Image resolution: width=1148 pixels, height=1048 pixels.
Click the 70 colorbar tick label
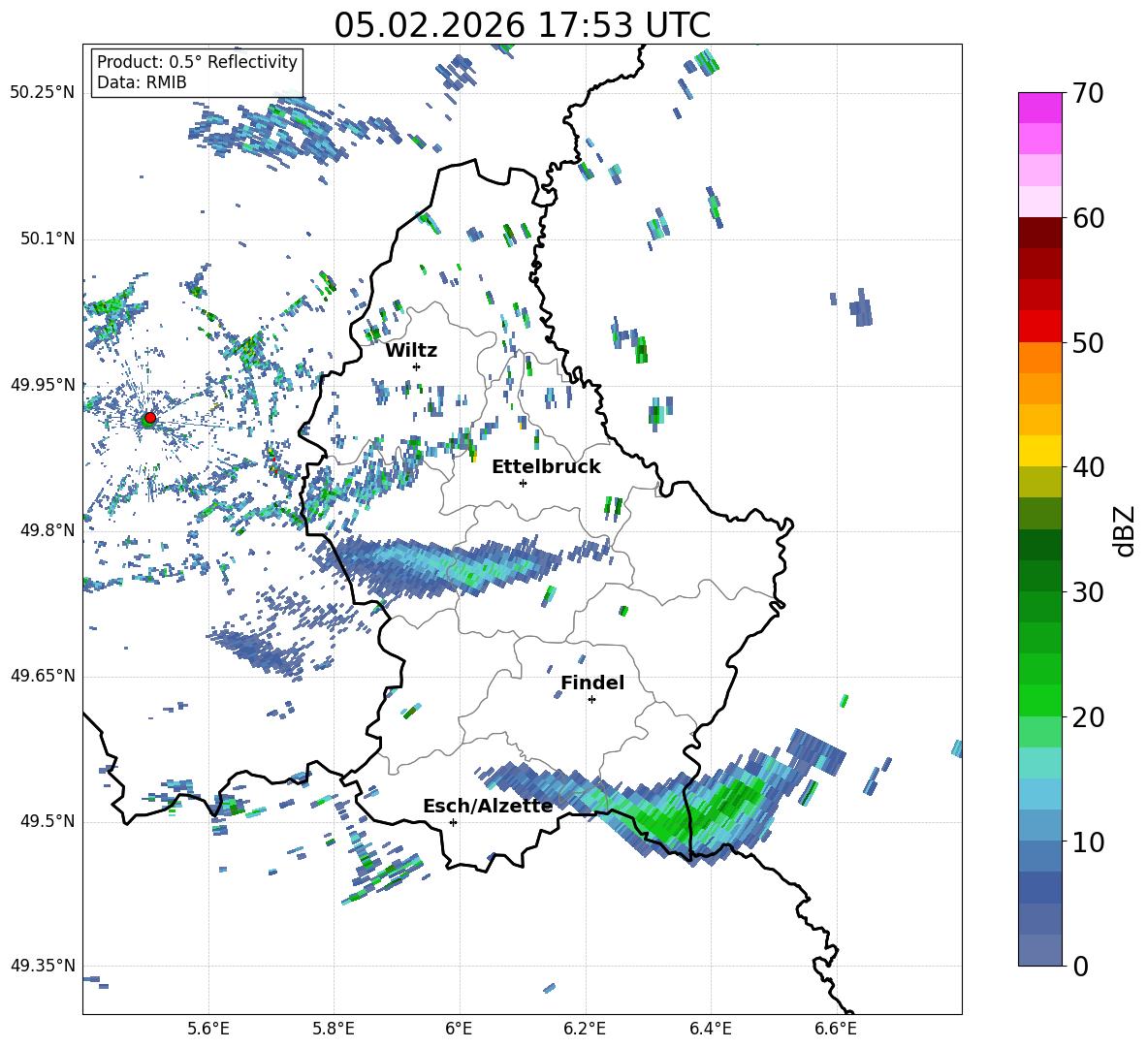click(1089, 93)
